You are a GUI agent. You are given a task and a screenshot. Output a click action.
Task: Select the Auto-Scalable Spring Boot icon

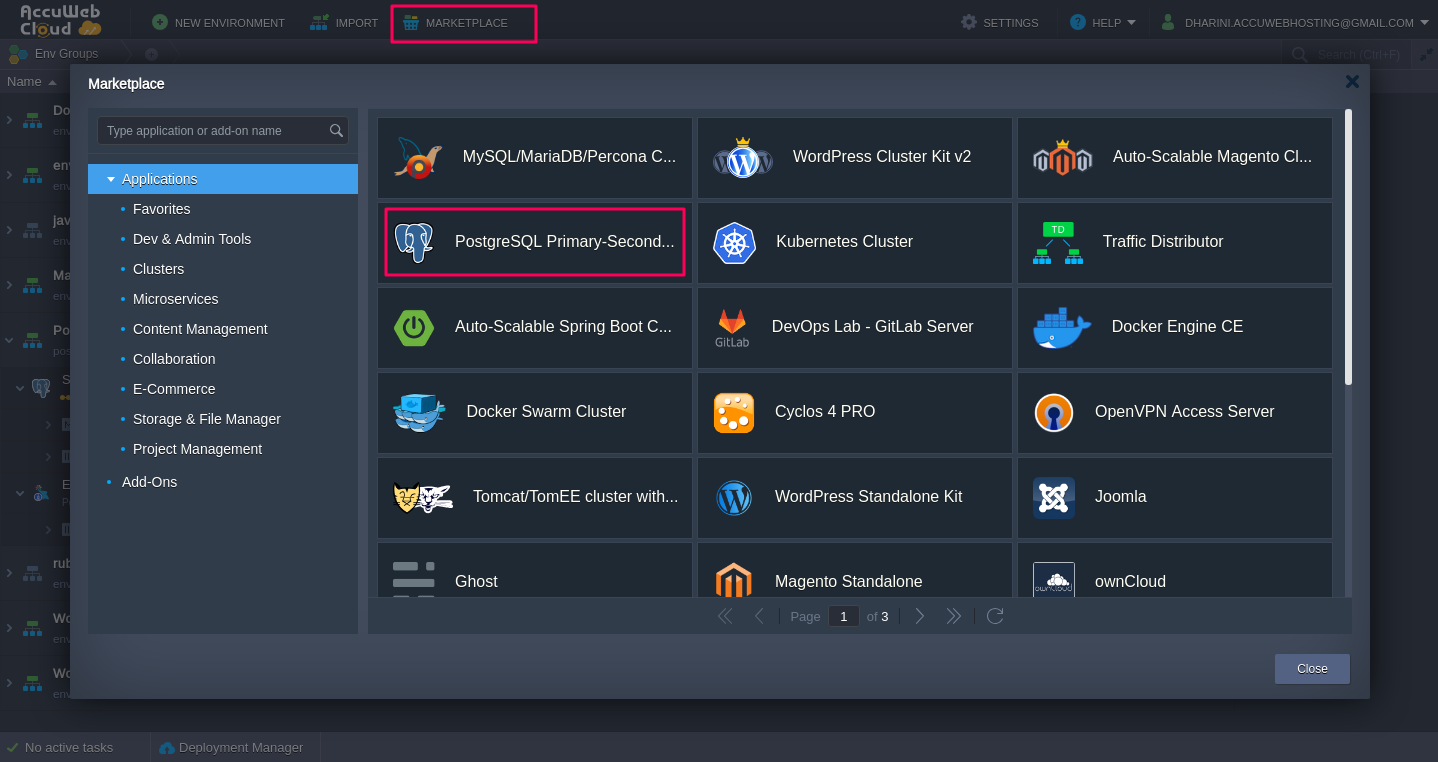point(414,327)
